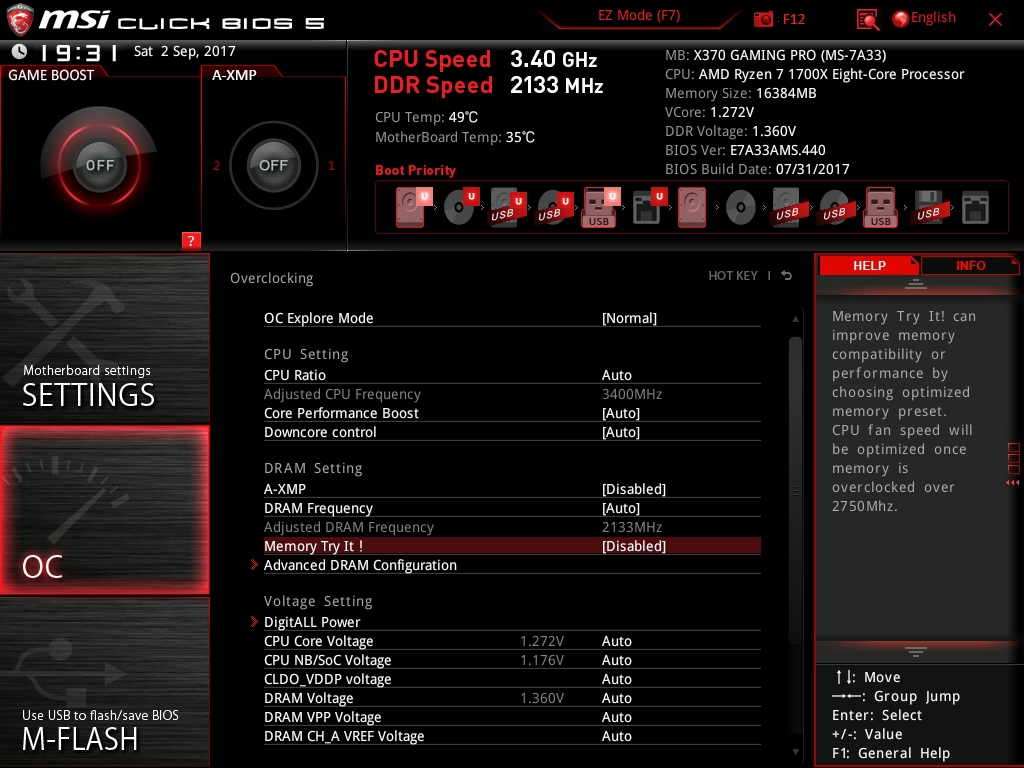Click the scroll-down arrow of the settings list
This screenshot has height=768, width=1024.
tap(795, 752)
